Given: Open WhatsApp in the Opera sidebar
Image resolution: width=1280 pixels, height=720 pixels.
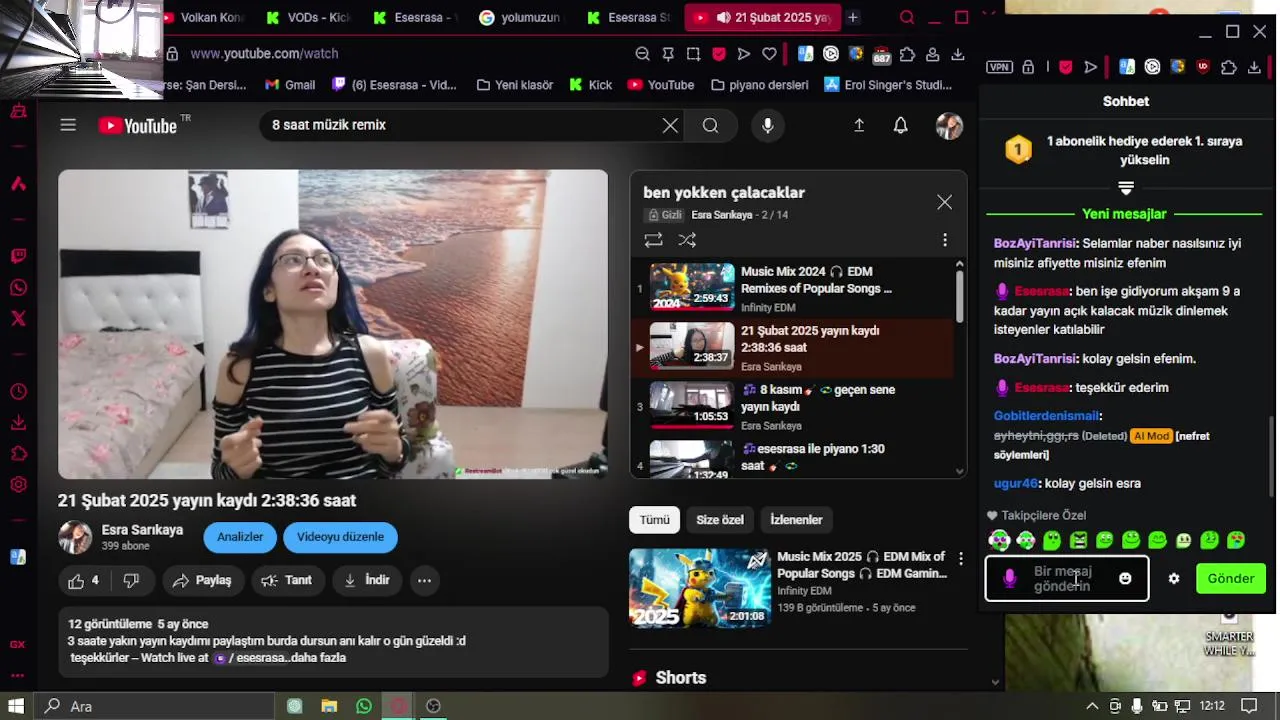Looking at the screenshot, I should click(x=18, y=288).
